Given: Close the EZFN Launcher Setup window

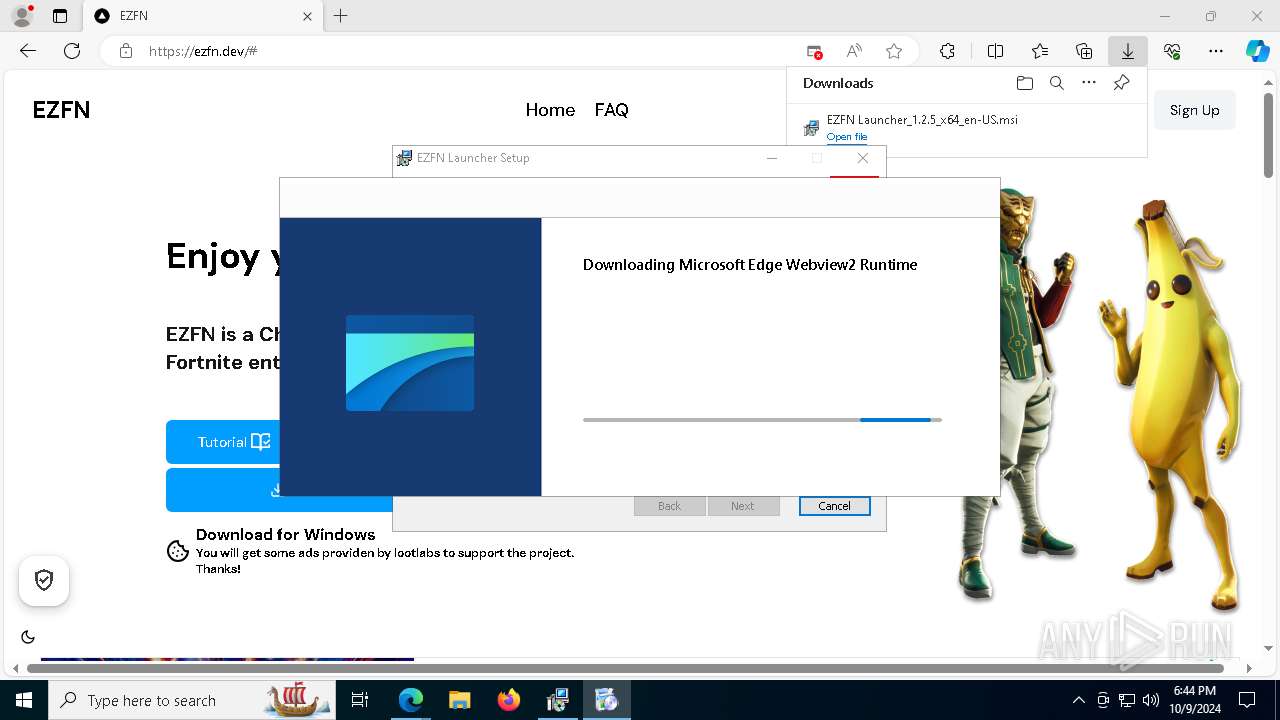Looking at the screenshot, I should (x=863, y=158).
